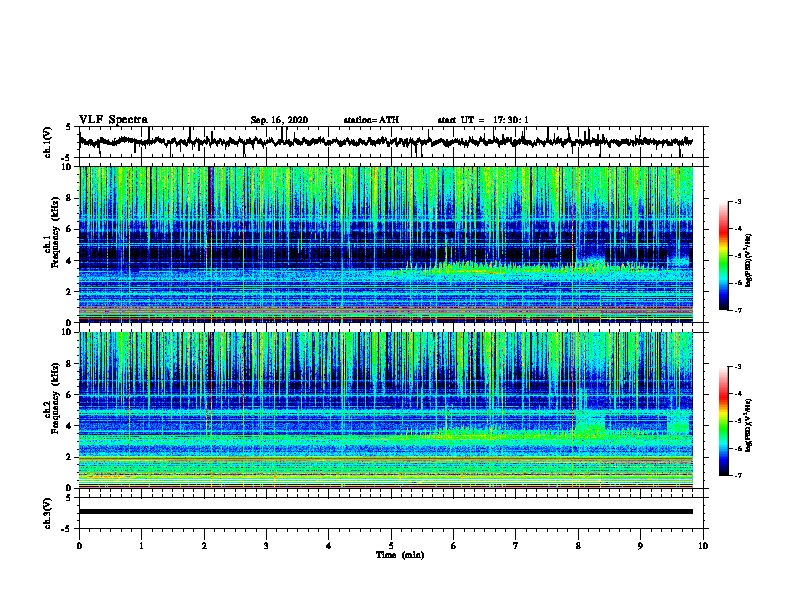Click the time axis tick label "1"

point(141,546)
